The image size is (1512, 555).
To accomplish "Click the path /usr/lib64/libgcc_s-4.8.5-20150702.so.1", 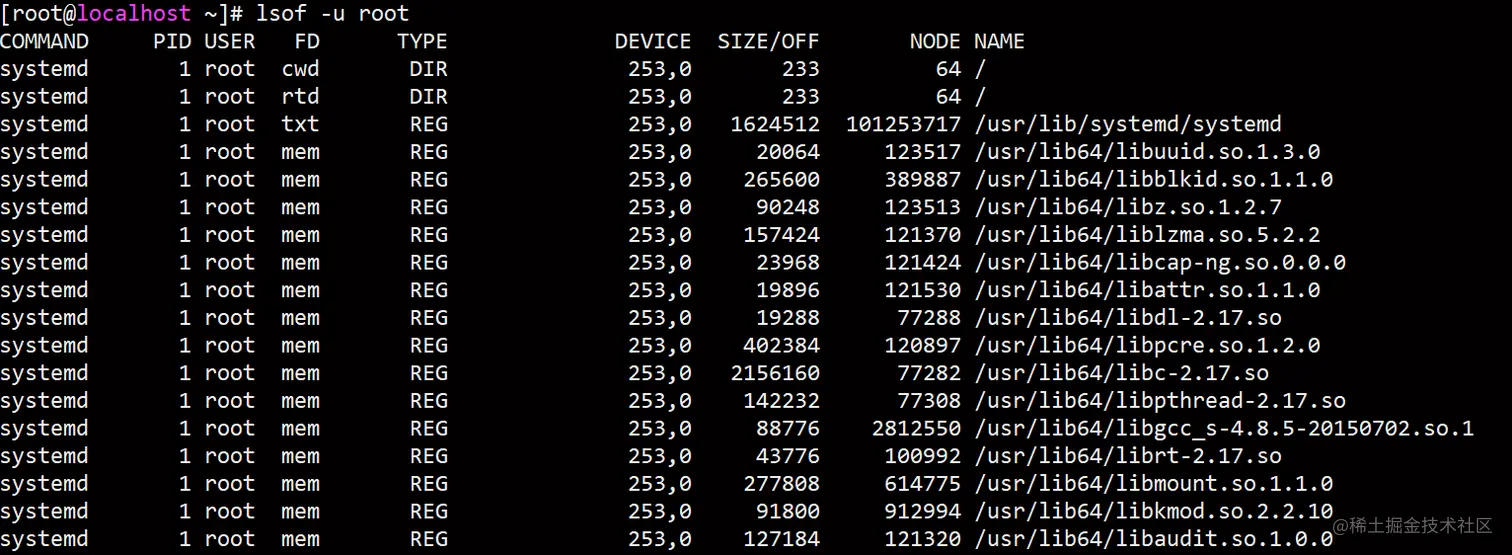I will 1224,429.
